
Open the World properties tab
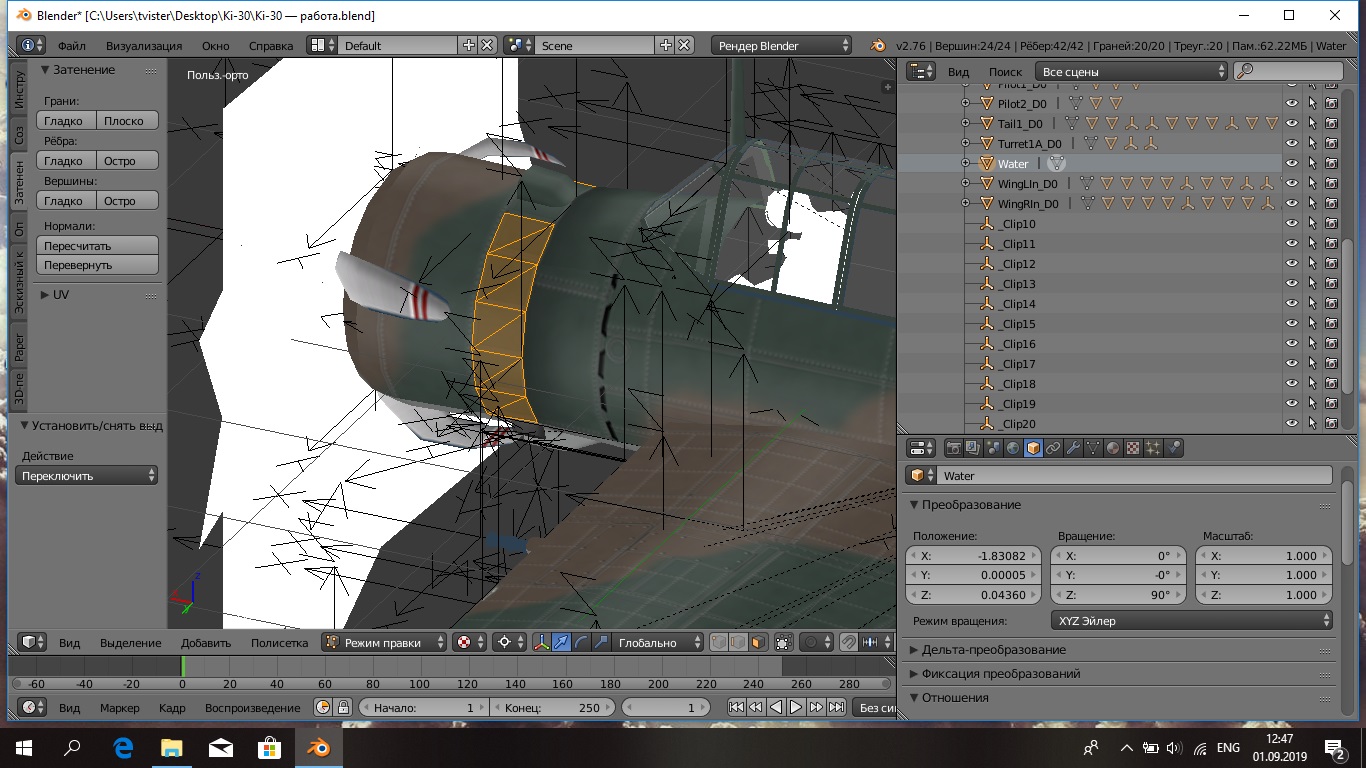1013,448
